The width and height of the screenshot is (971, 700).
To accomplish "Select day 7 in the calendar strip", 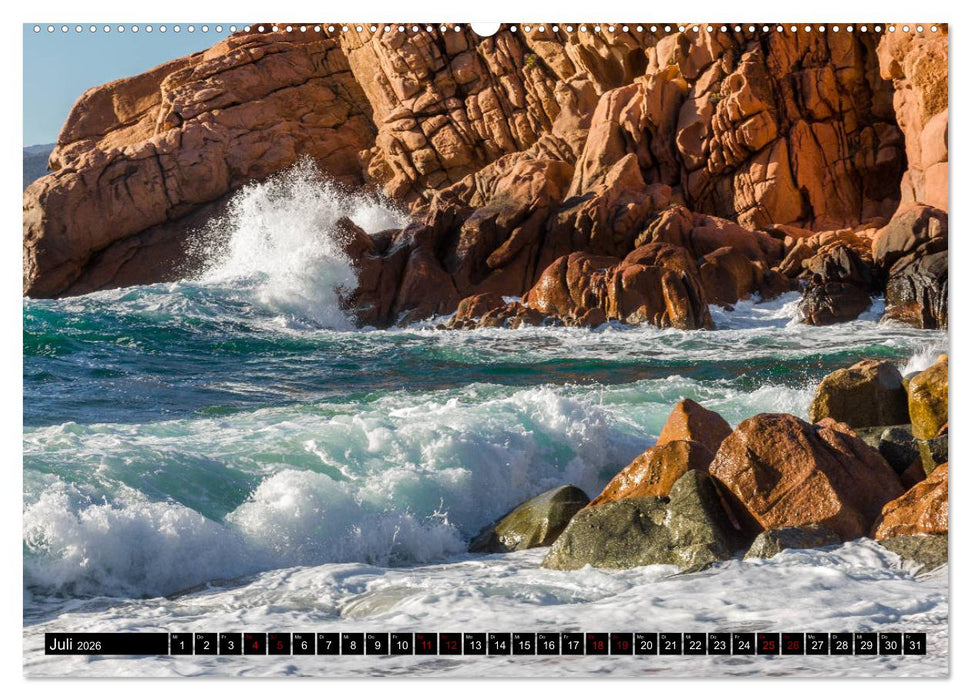I will tap(328, 644).
